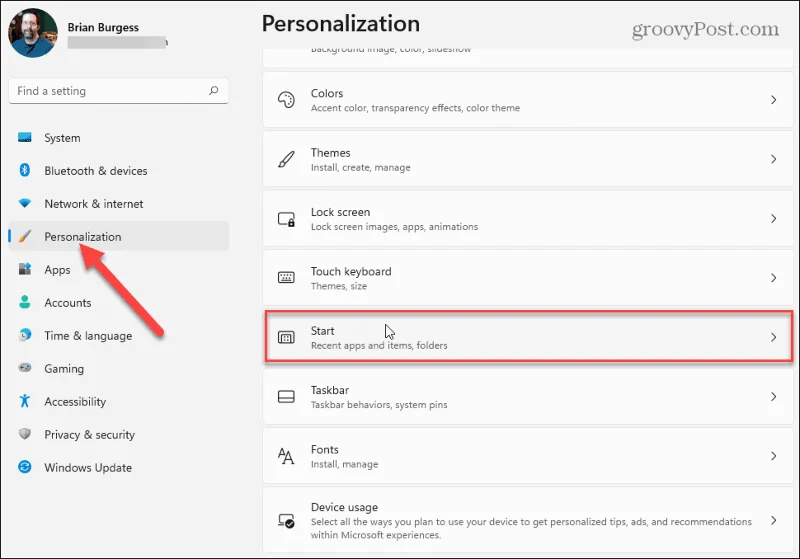Expand the Start row chevron

(x=773, y=337)
